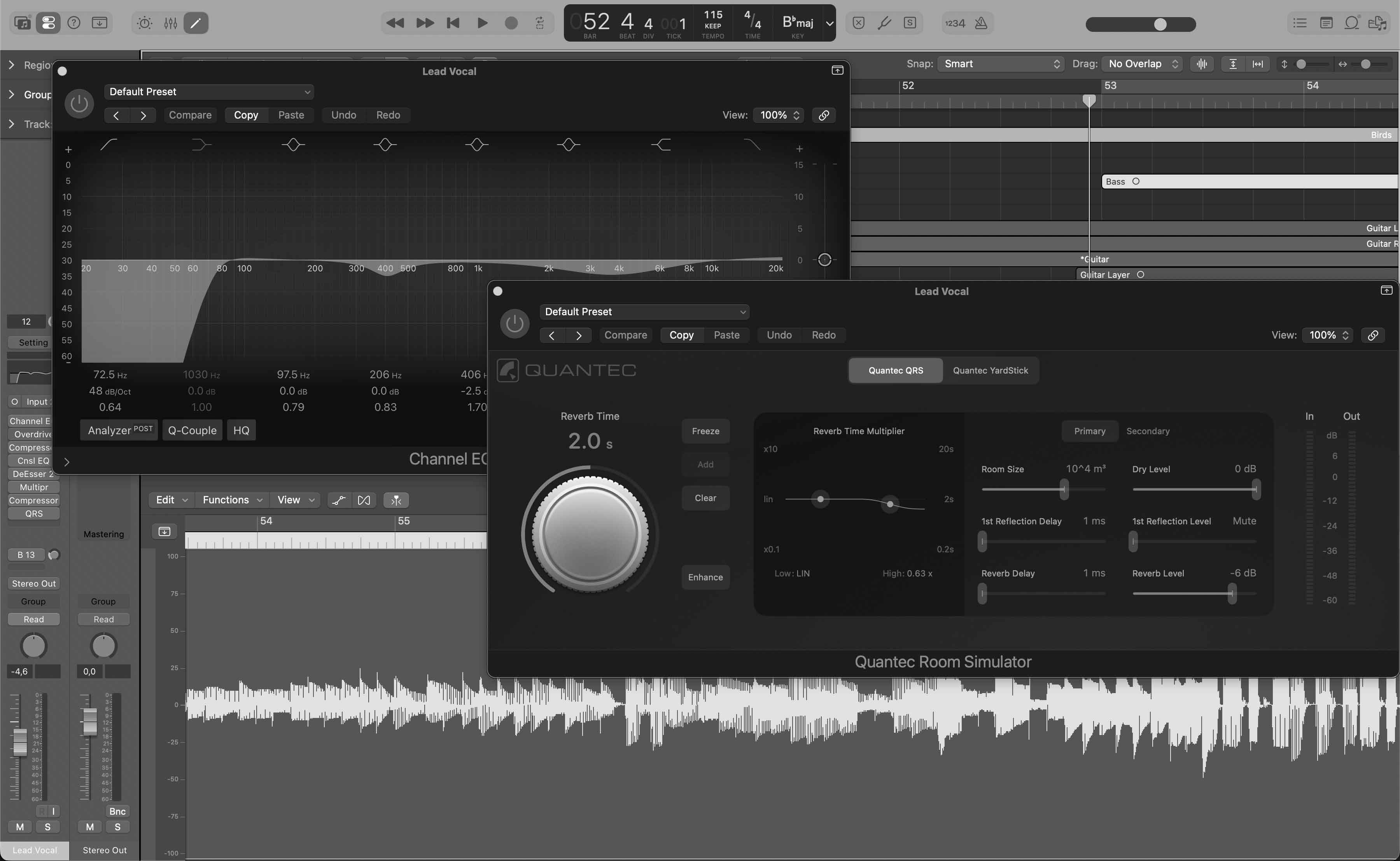Toggle the Editors pencil icon
The width and height of the screenshot is (1400, 861).
coord(196,23)
